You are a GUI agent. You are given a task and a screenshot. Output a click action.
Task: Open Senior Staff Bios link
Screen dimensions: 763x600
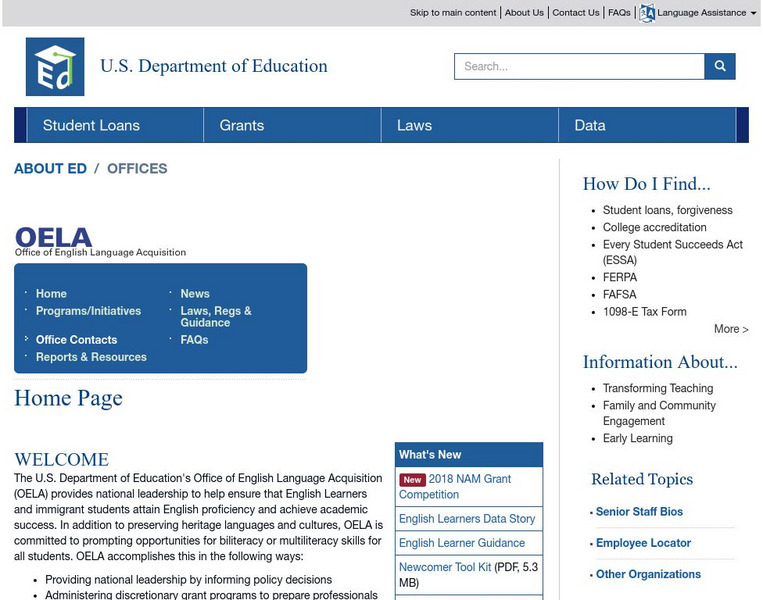(x=639, y=511)
